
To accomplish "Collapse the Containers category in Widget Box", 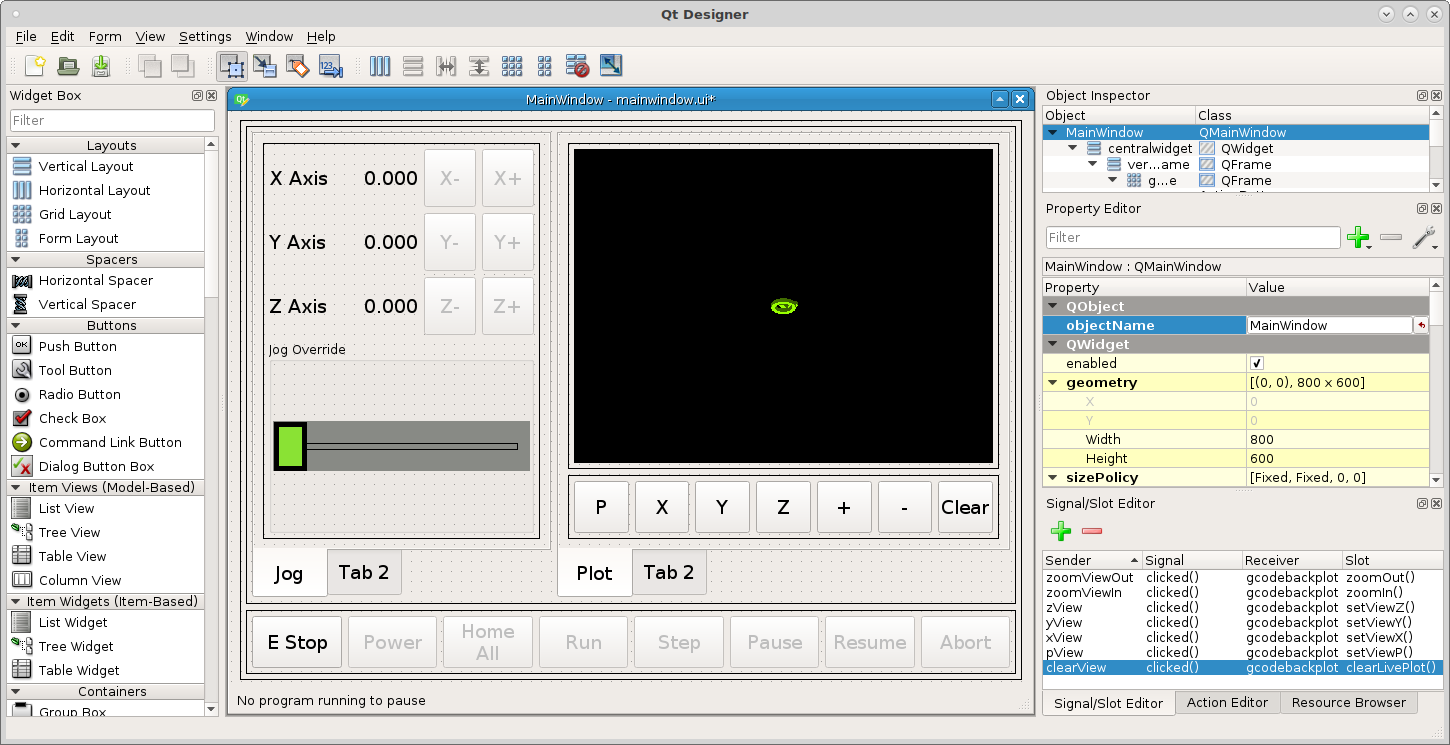I will click(16, 692).
